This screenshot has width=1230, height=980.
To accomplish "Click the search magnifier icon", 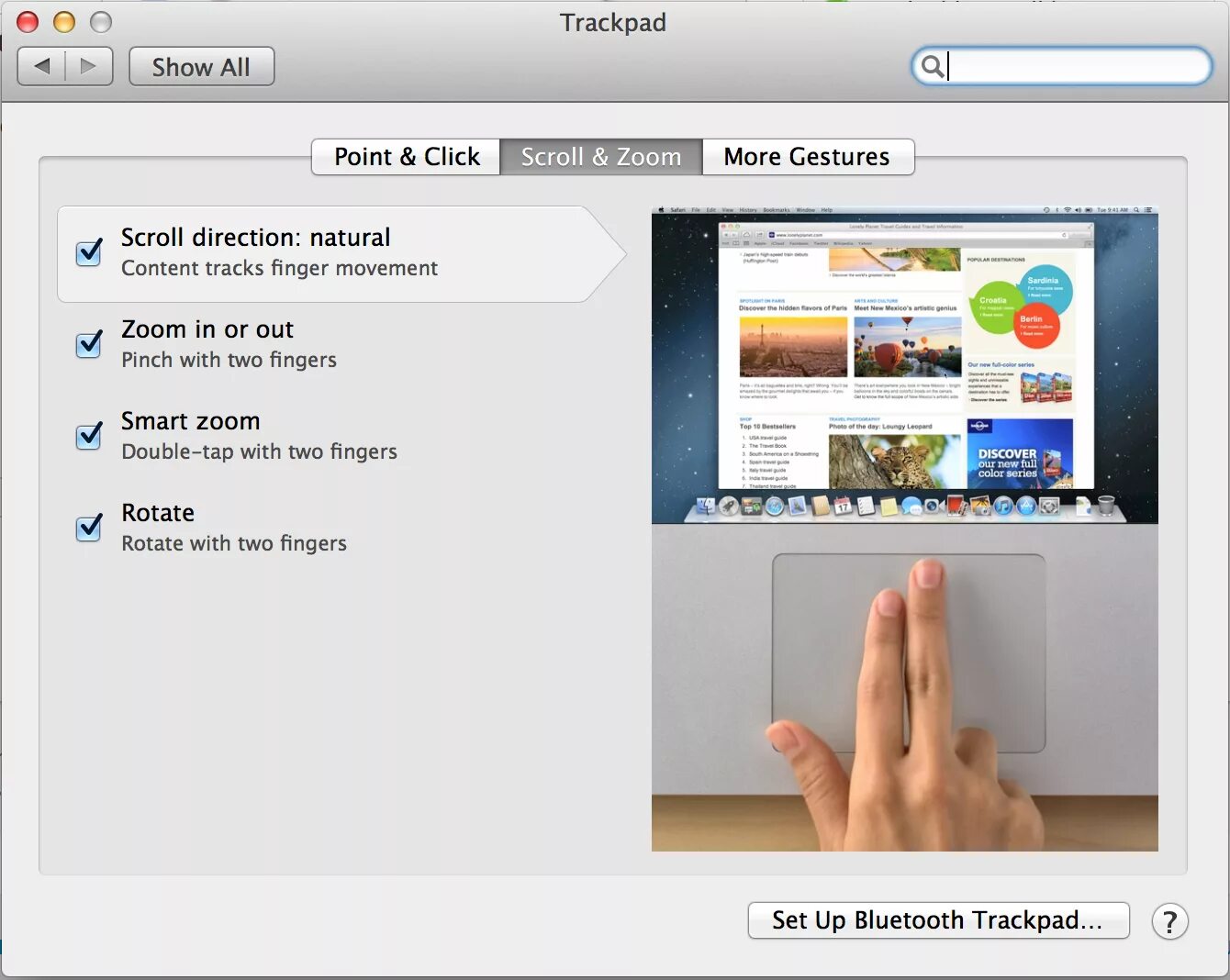I will click(x=932, y=66).
